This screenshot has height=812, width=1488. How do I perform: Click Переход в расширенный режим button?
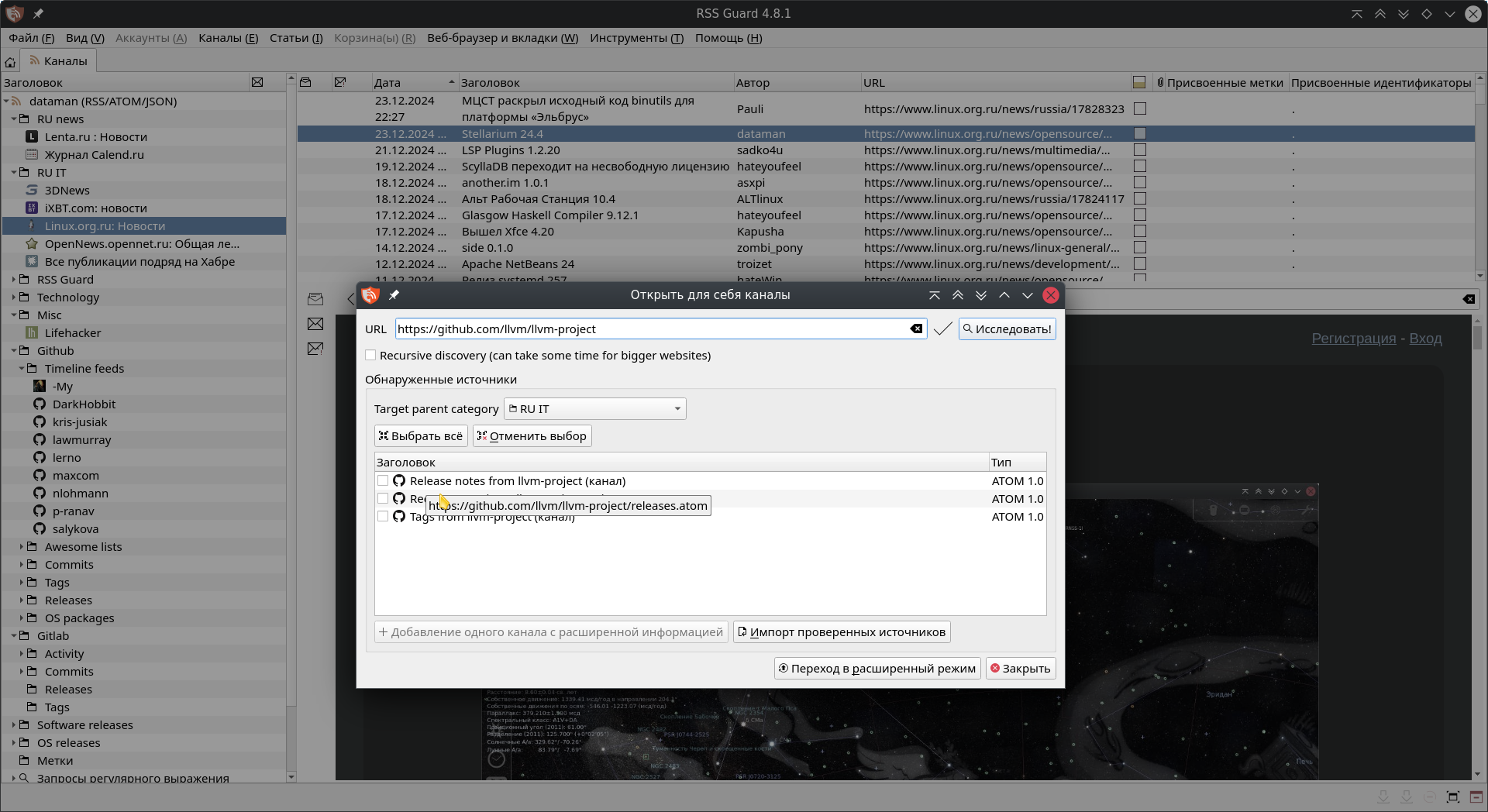[877, 669]
